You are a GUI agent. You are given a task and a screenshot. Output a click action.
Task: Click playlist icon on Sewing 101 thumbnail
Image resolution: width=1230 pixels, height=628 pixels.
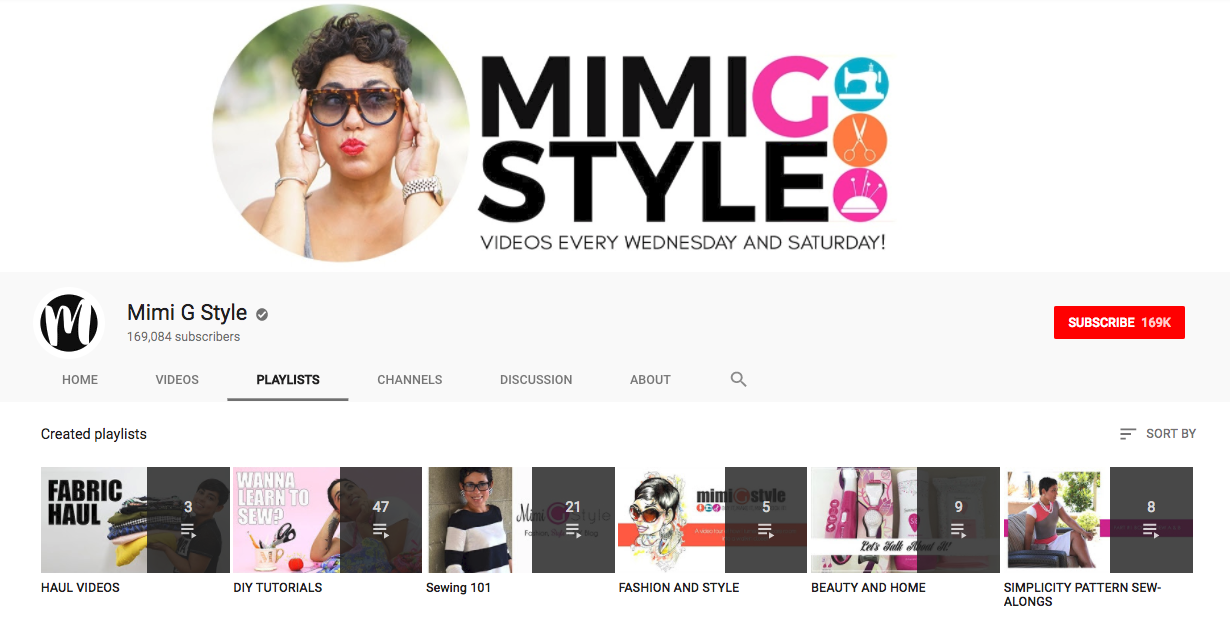tap(573, 530)
